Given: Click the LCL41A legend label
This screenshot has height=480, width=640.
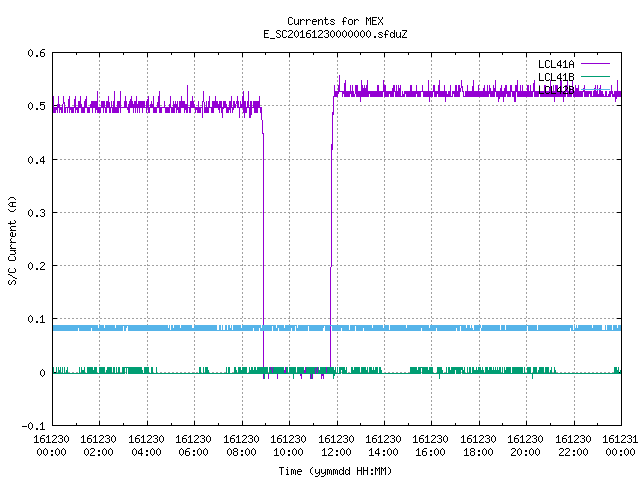Looking at the screenshot, I should tap(556, 64).
